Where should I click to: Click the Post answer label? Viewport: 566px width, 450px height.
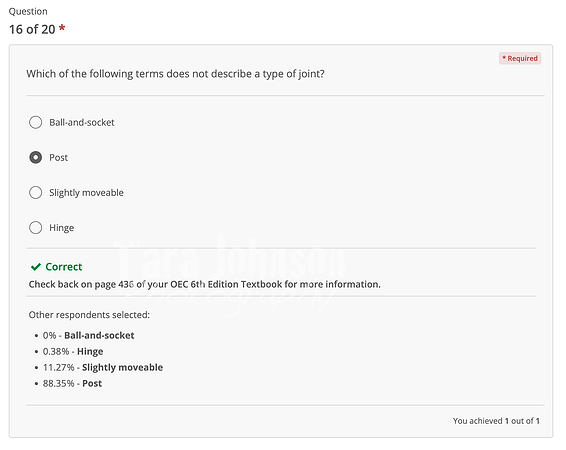pos(58,157)
